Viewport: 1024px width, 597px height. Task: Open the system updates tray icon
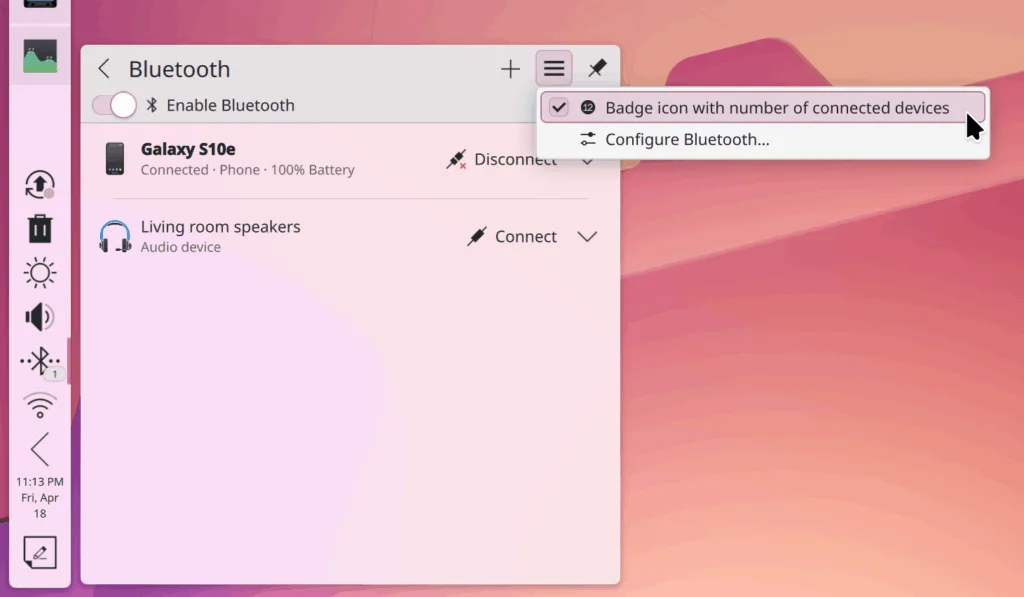click(40, 184)
